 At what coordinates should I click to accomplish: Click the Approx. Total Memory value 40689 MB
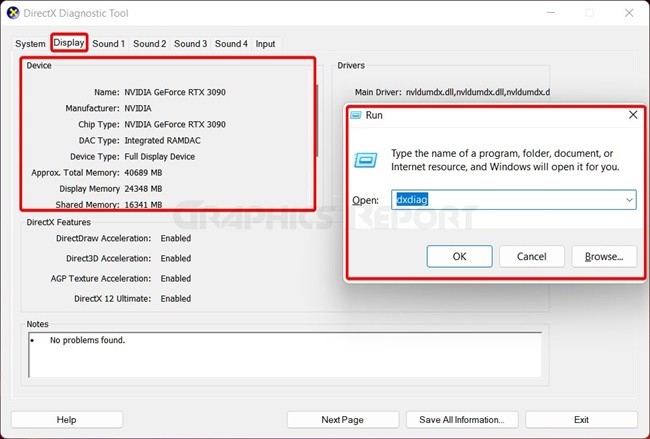pyautogui.click(x=143, y=172)
